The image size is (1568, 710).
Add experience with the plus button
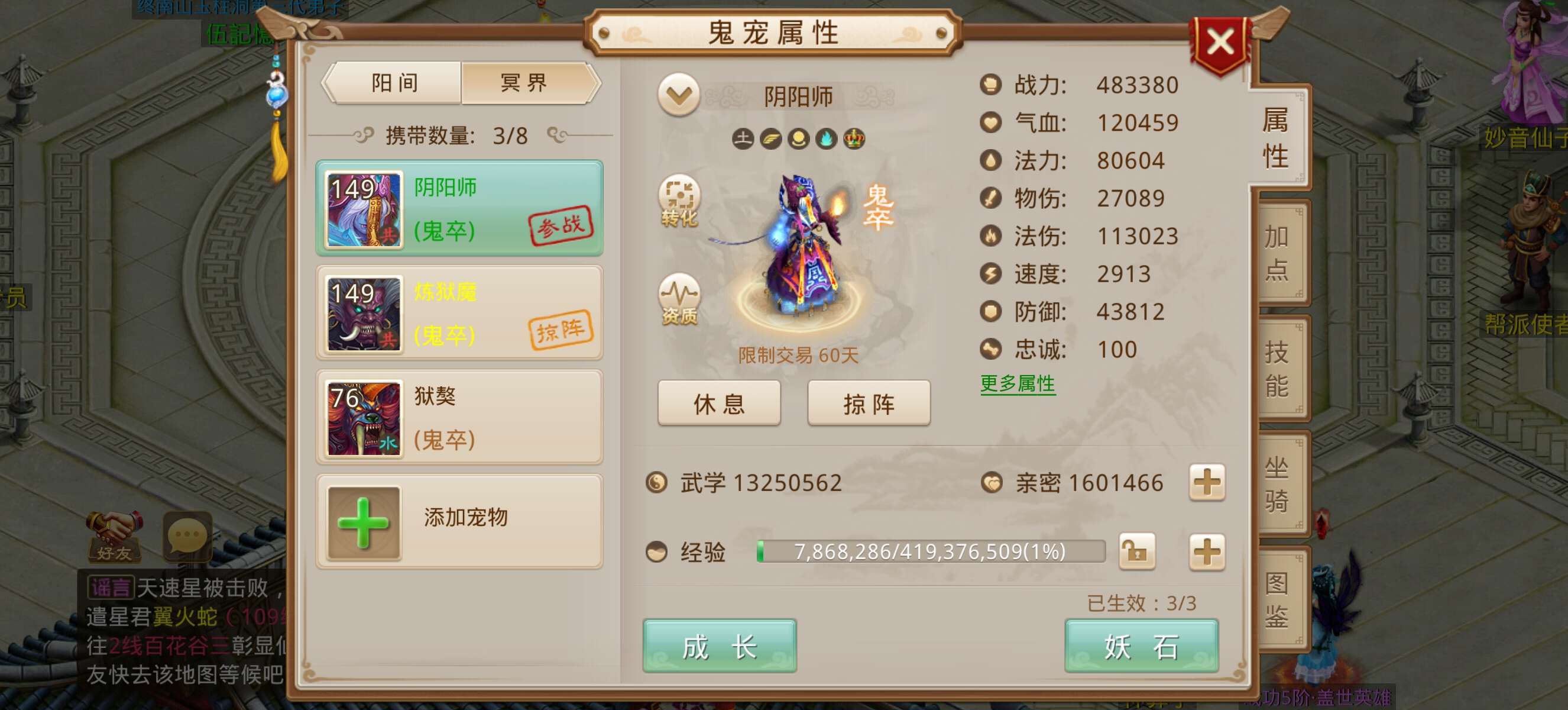coord(1206,551)
